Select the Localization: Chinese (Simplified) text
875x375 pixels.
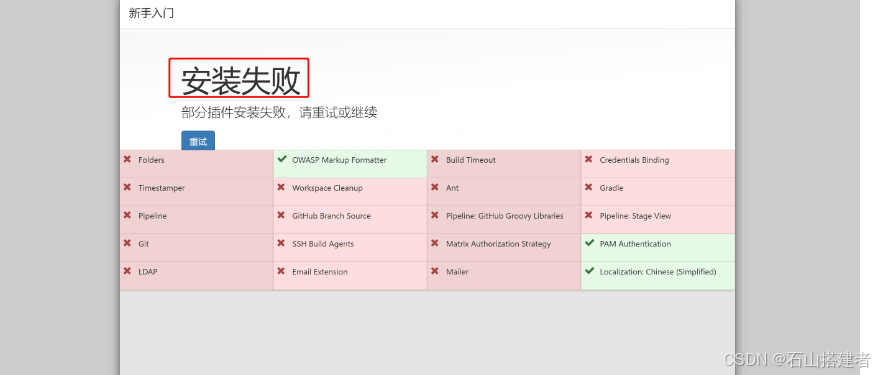click(658, 272)
